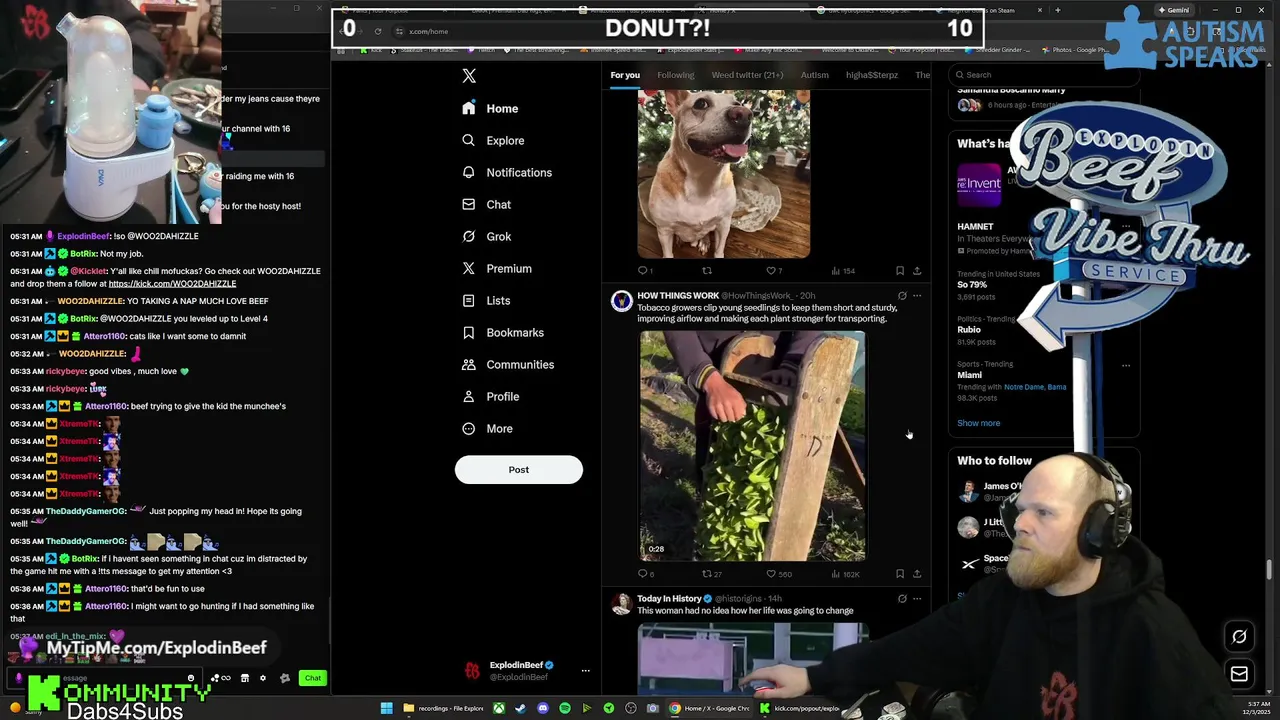The image size is (1280, 720).
Task: Open the kick.com/WOO2DAHIZZLE chat link
Action: click(x=172, y=284)
